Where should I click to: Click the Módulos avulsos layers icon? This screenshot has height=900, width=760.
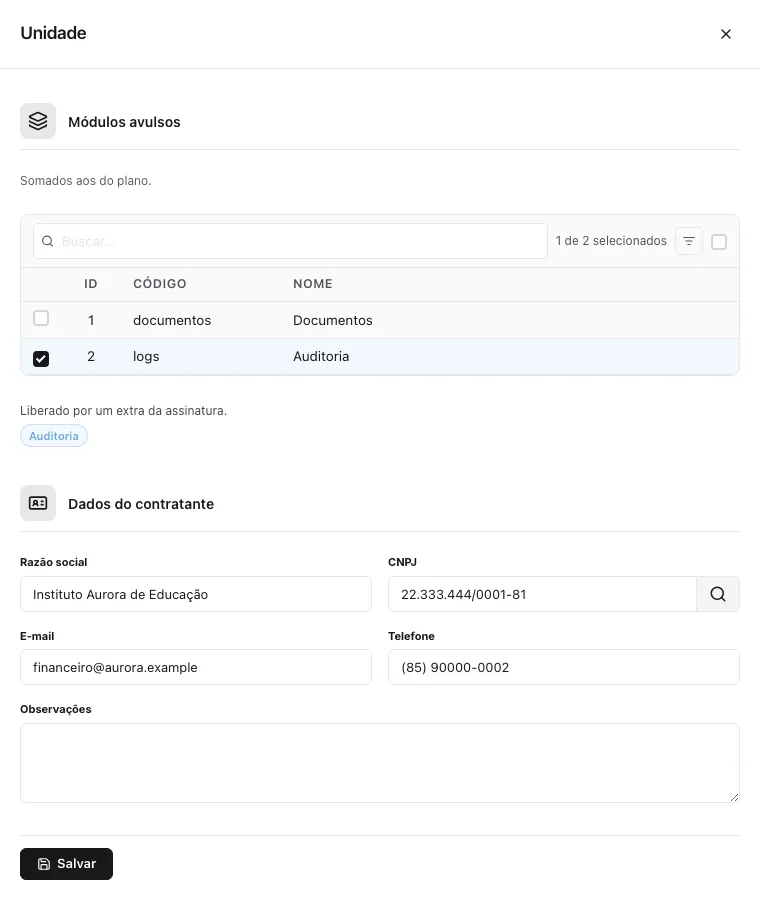click(38, 121)
